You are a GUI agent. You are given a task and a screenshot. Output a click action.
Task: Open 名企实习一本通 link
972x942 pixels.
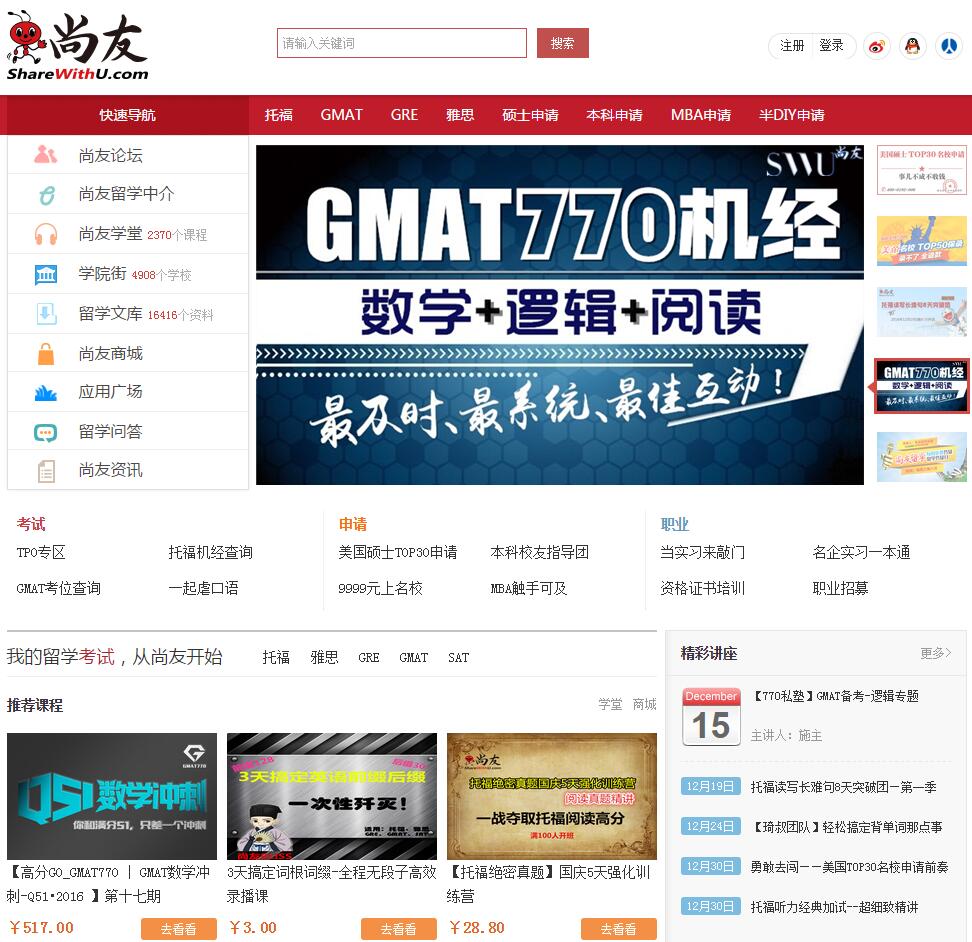tap(861, 552)
